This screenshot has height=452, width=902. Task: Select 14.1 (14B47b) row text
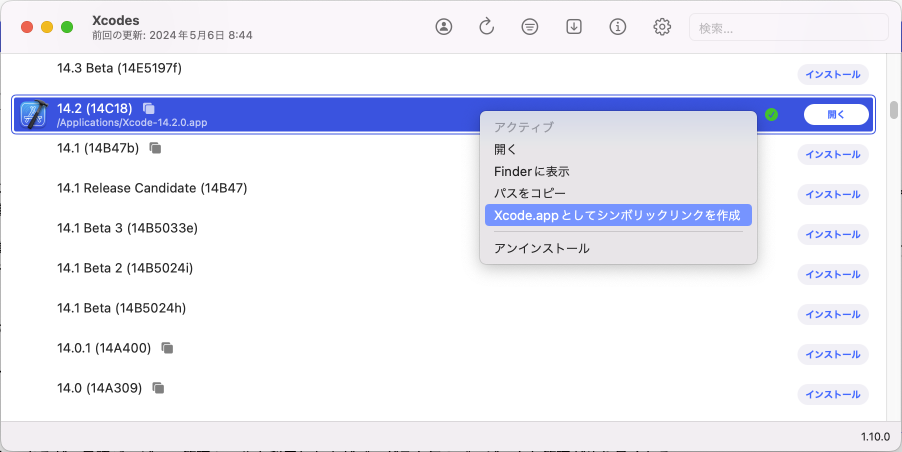98,148
